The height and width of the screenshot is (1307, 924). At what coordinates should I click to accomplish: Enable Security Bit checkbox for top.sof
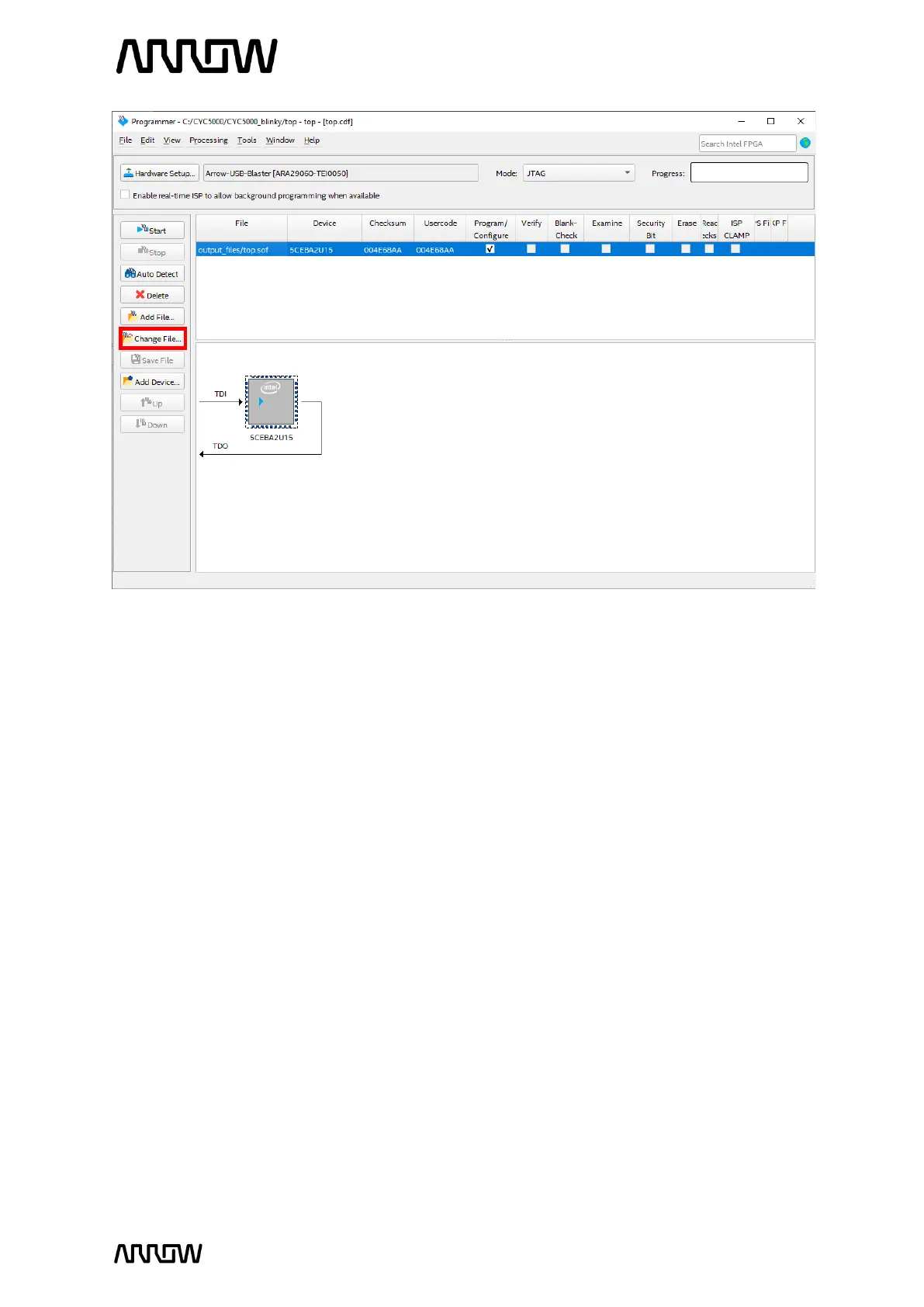650,249
